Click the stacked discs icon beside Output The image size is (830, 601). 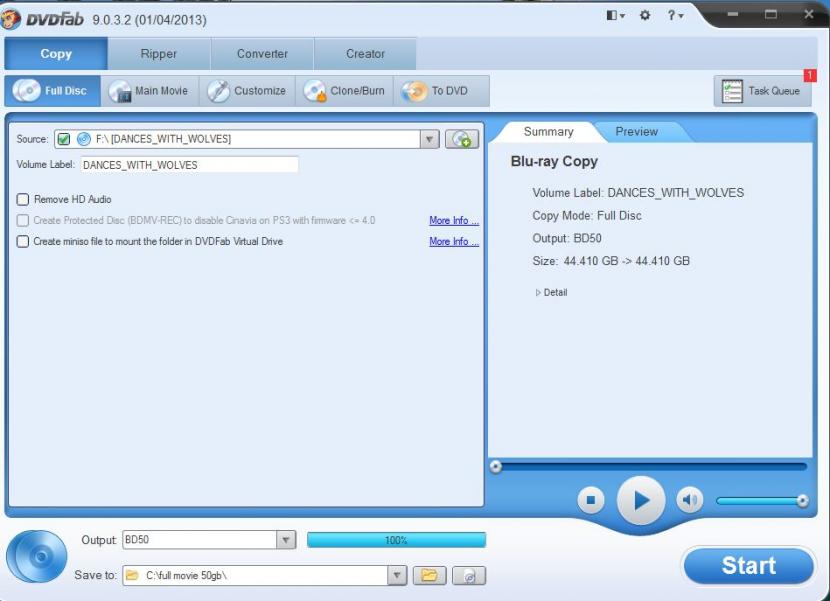37,556
